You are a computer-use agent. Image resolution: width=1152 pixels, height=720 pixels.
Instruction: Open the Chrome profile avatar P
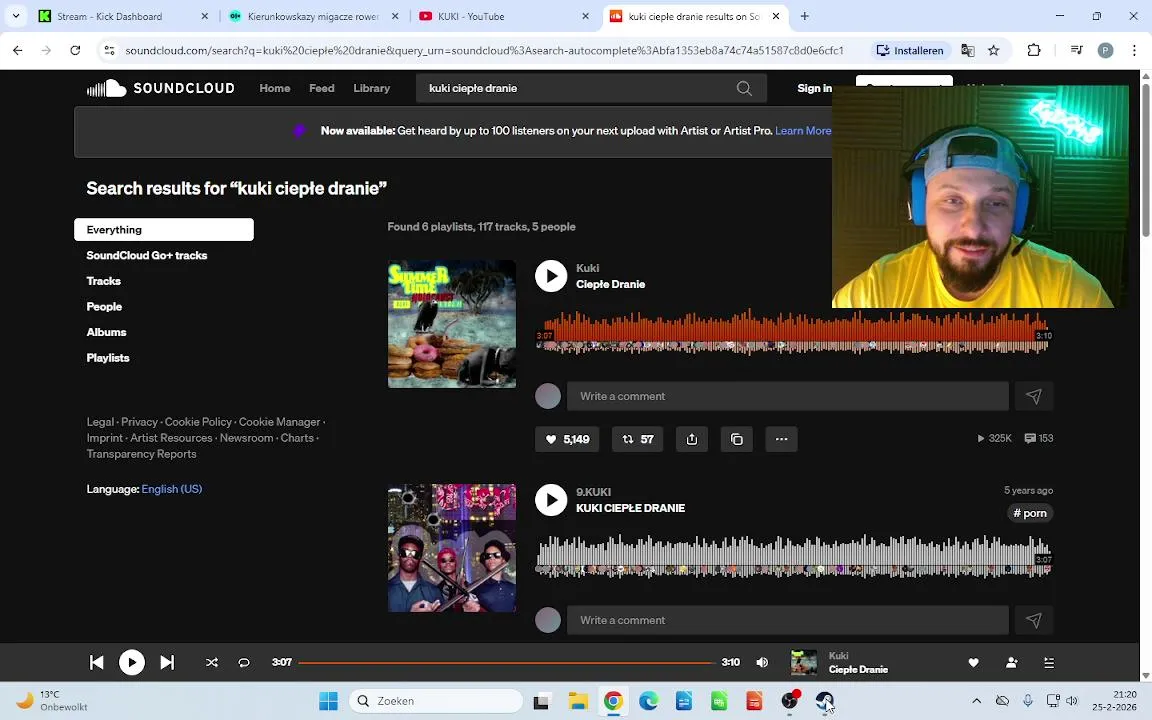pos(1105,51)
